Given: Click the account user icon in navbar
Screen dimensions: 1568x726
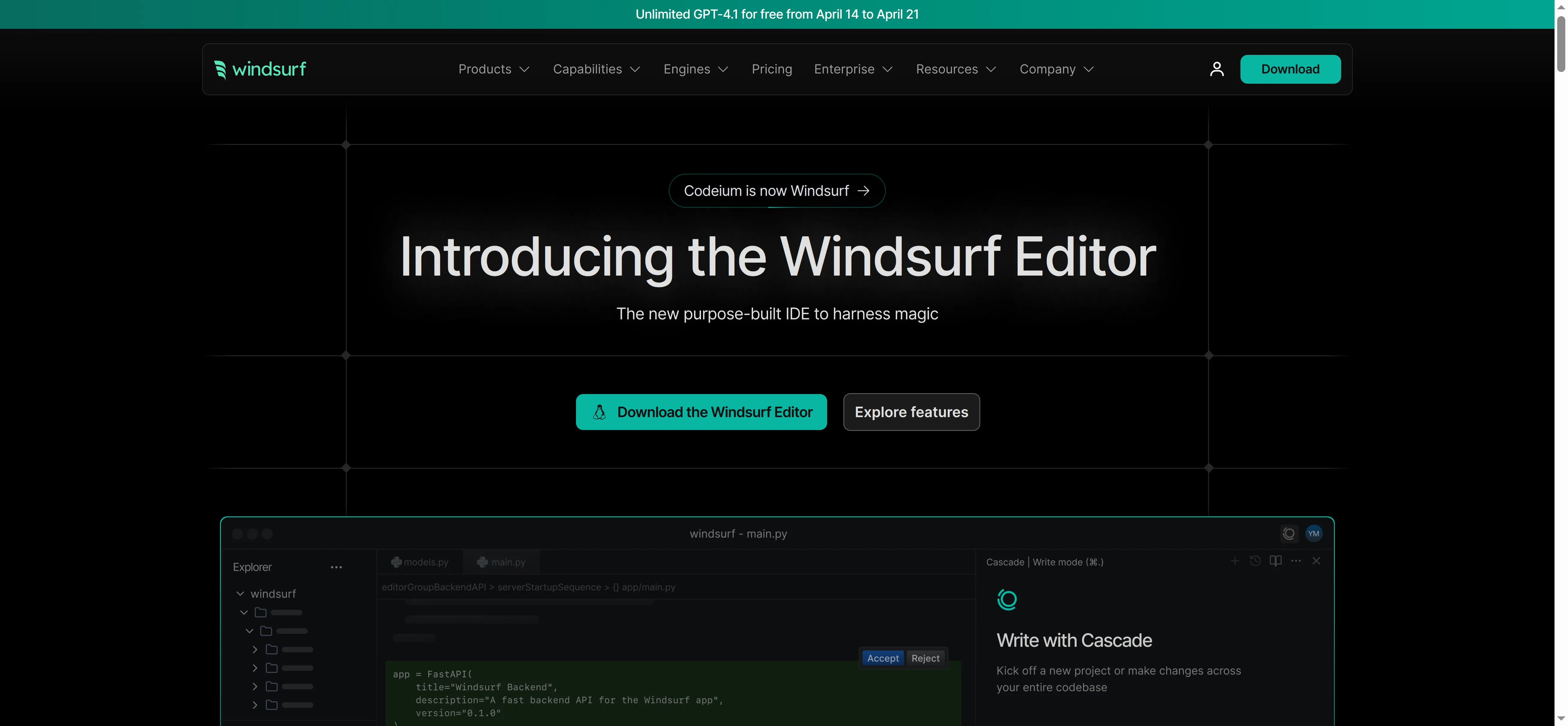Looking at the screenshot, I should pyautogui.click(x=1216, y=70).
